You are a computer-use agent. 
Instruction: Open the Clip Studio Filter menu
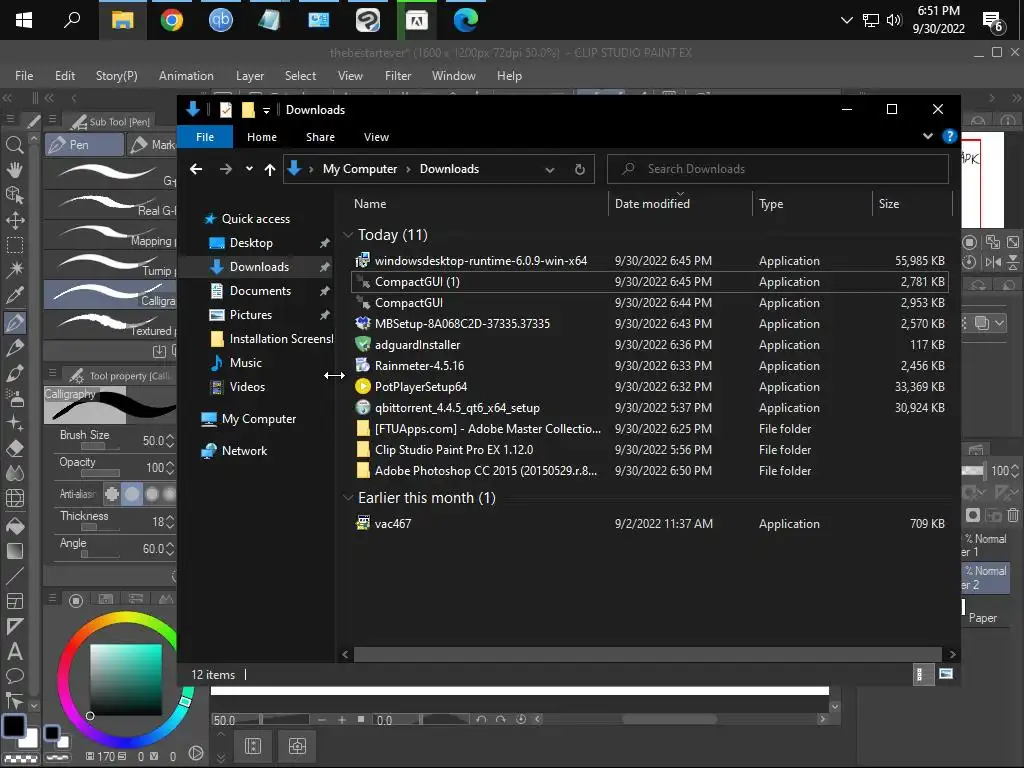coord(398,76)
